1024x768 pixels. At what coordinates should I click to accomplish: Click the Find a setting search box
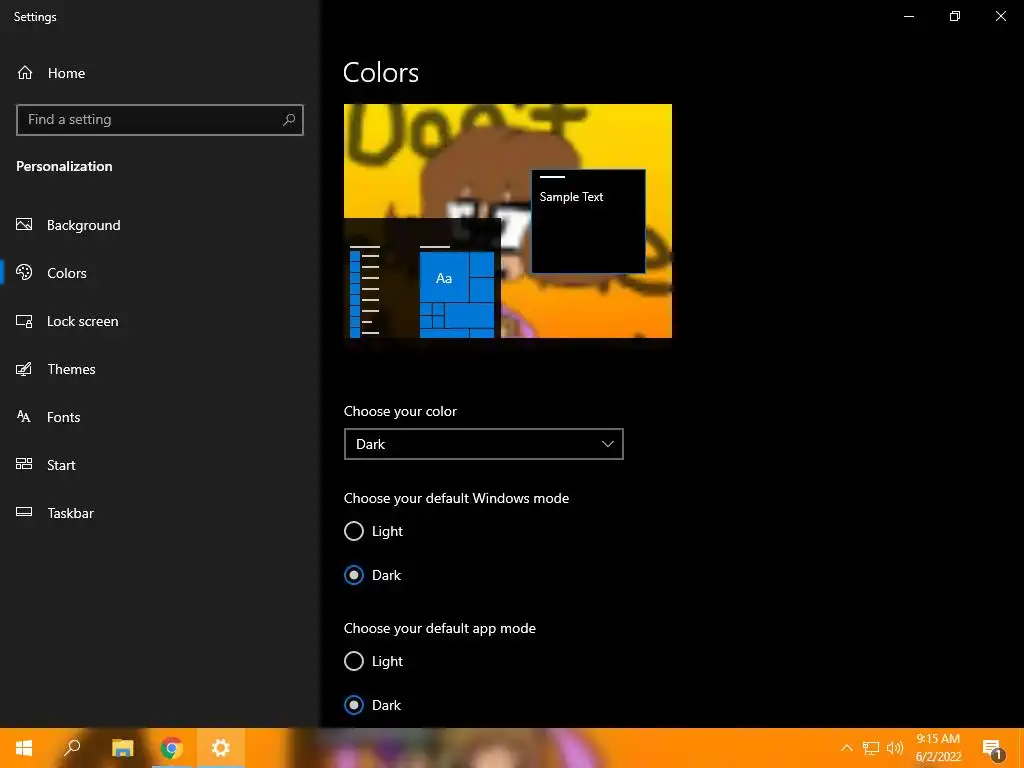tap(160, 120)
